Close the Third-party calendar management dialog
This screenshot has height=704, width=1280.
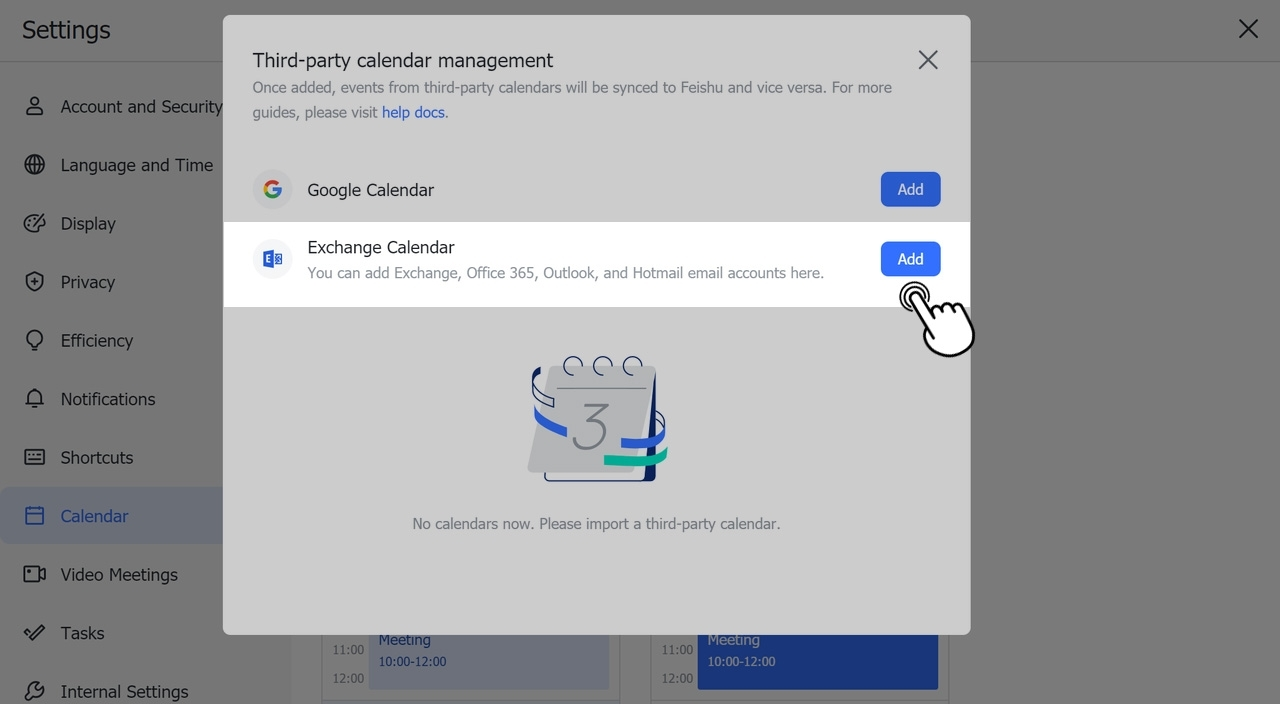tap(928, 60)
